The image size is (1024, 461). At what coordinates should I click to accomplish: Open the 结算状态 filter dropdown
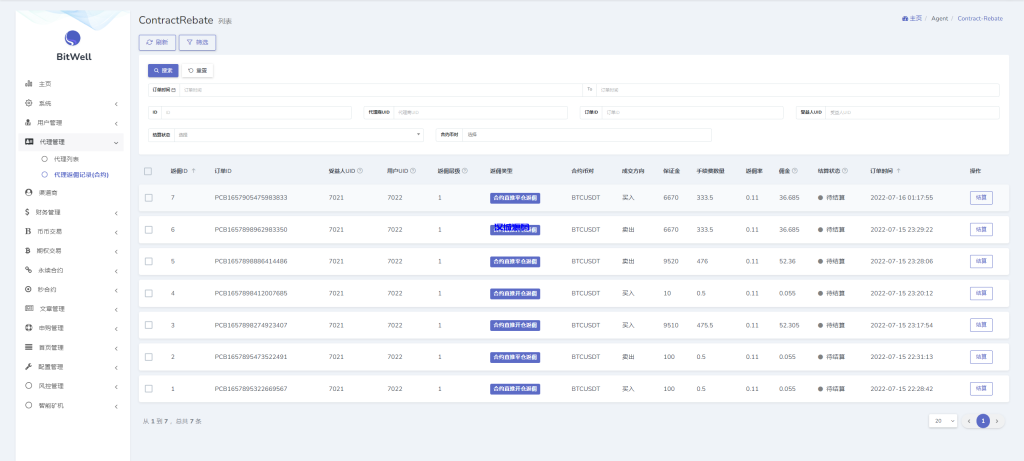[299, 134]
